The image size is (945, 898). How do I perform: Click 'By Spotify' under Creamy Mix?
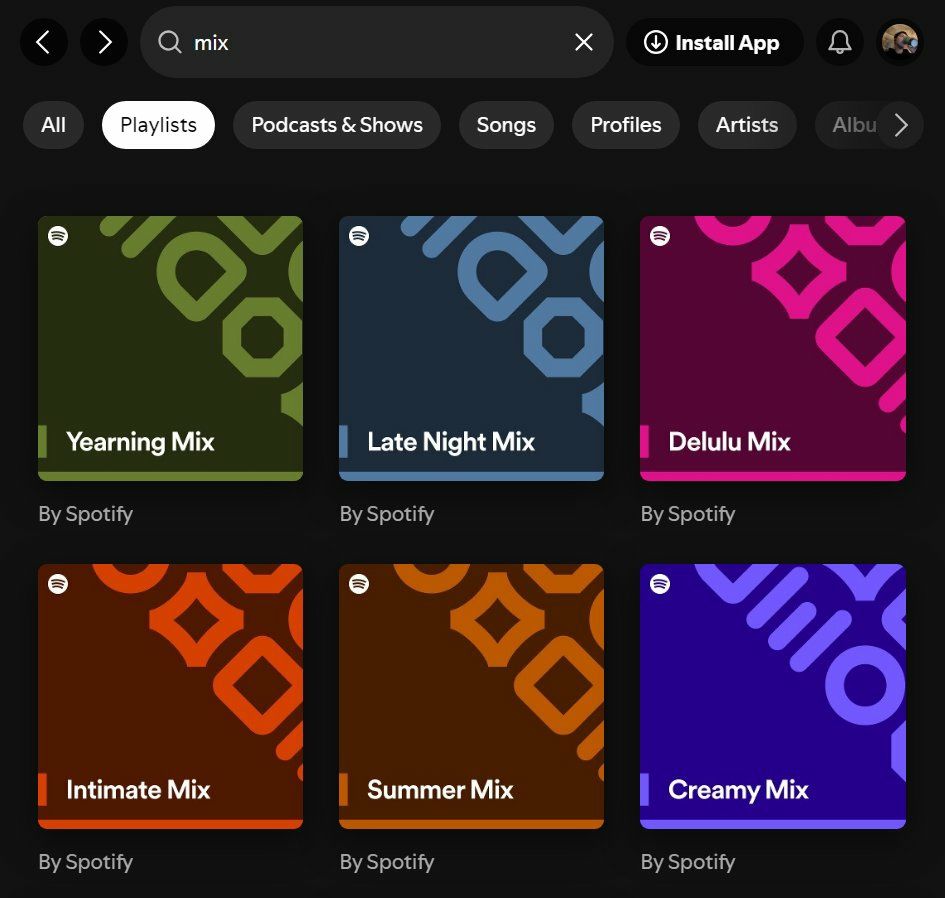[688, 862]
